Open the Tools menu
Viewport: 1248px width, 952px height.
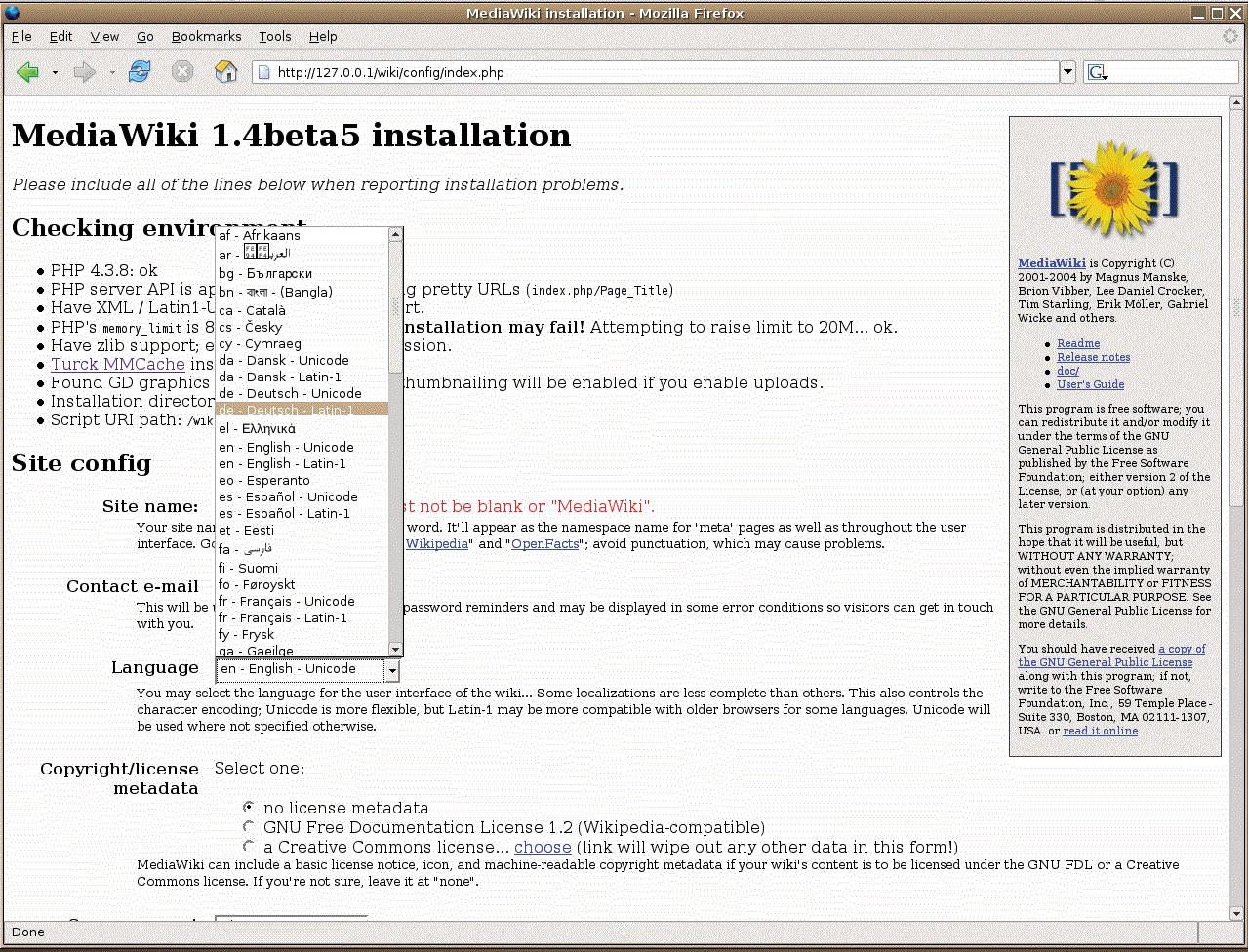[275, 37]
